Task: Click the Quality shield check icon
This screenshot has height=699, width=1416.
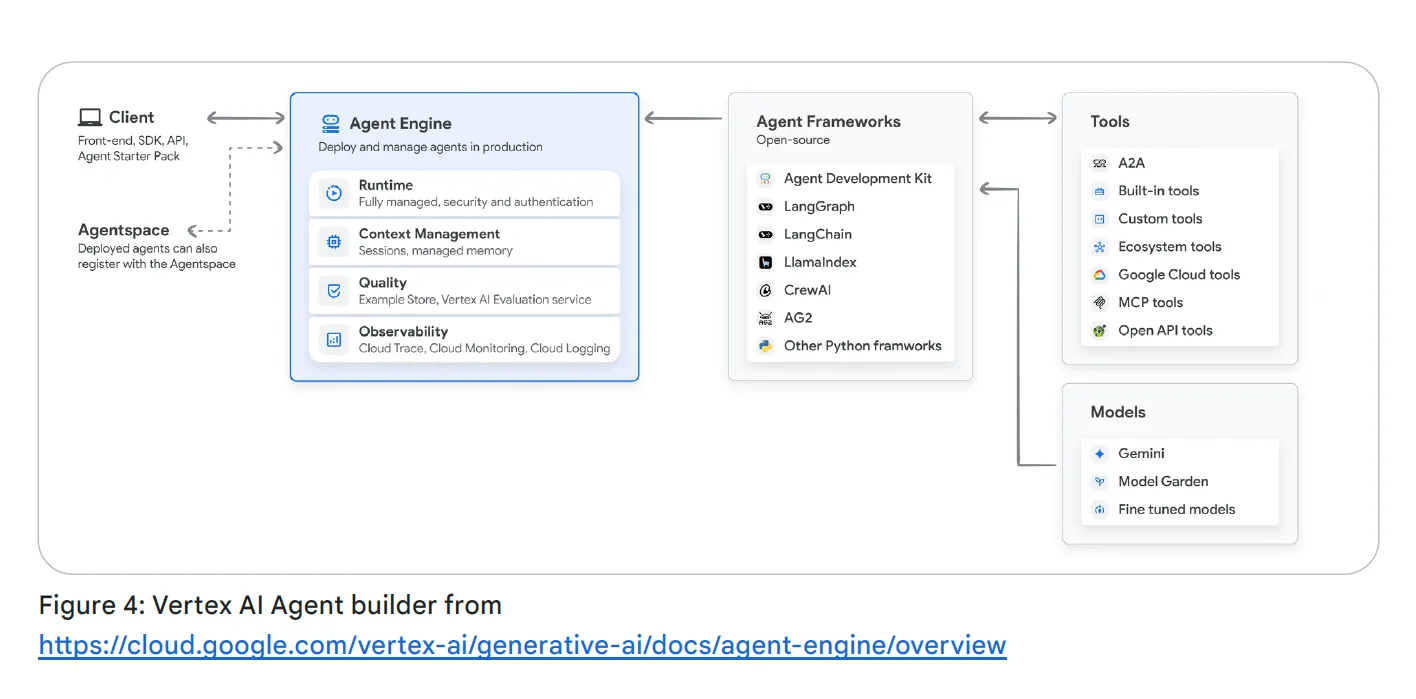Action: [334, 291]
